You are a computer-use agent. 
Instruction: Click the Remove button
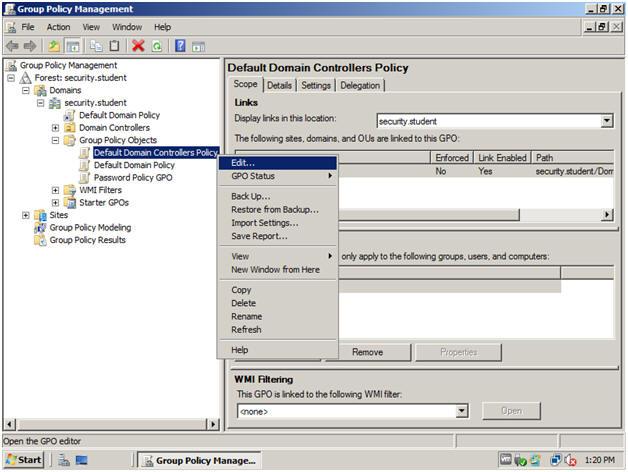tap(368, 352)
